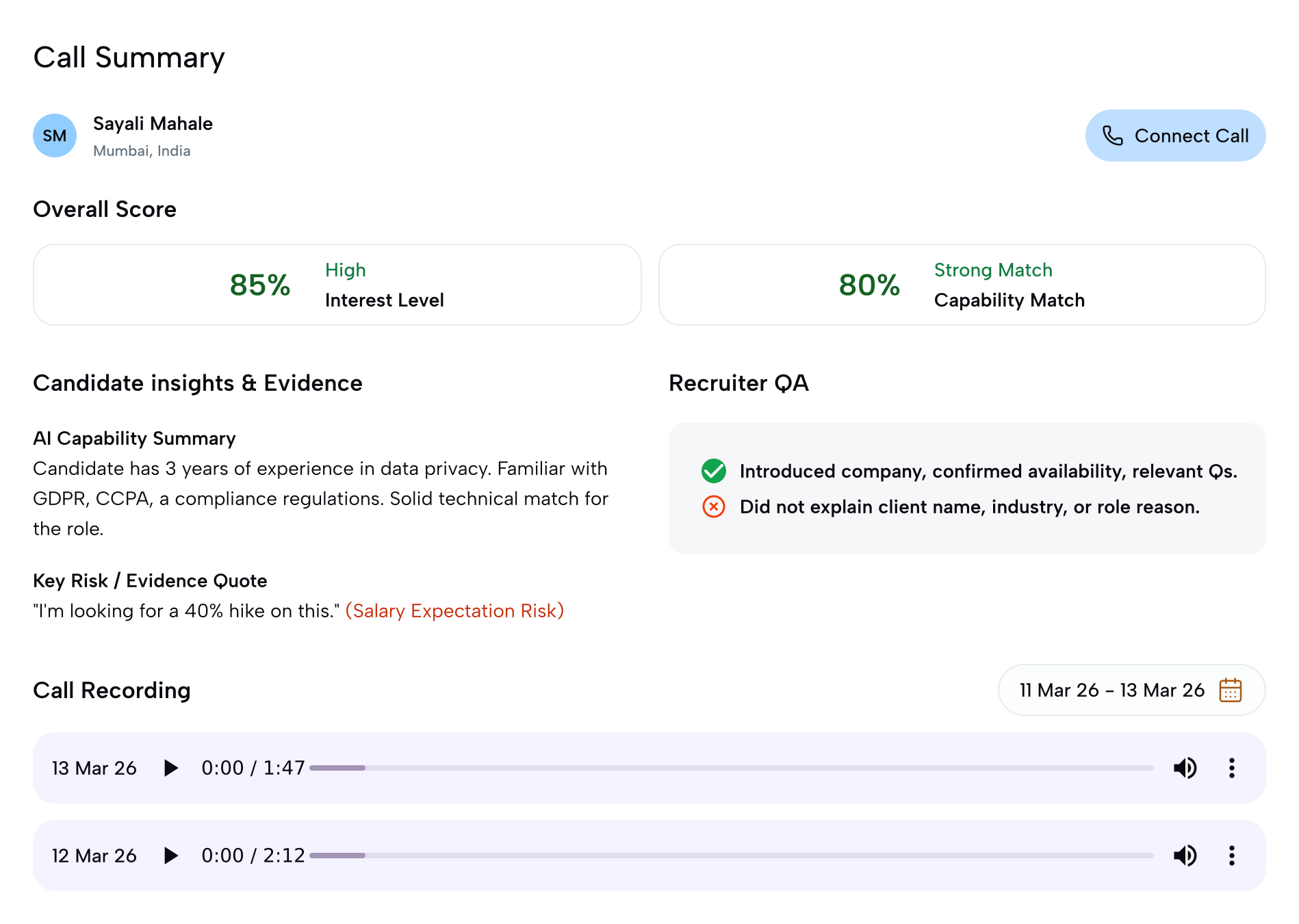Click the candidate name Sayali Mahale
The height and width of the screenshot is (924, 1299).
[x=153, y=124]
